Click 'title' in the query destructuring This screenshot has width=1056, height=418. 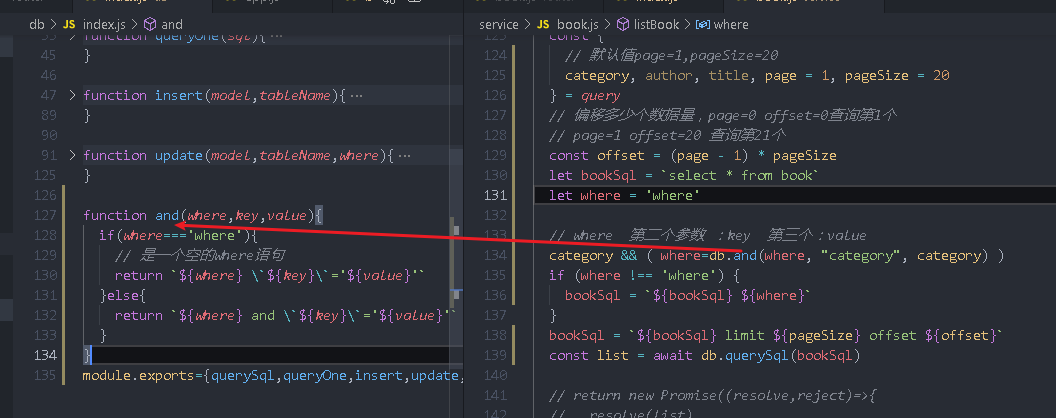728,75
